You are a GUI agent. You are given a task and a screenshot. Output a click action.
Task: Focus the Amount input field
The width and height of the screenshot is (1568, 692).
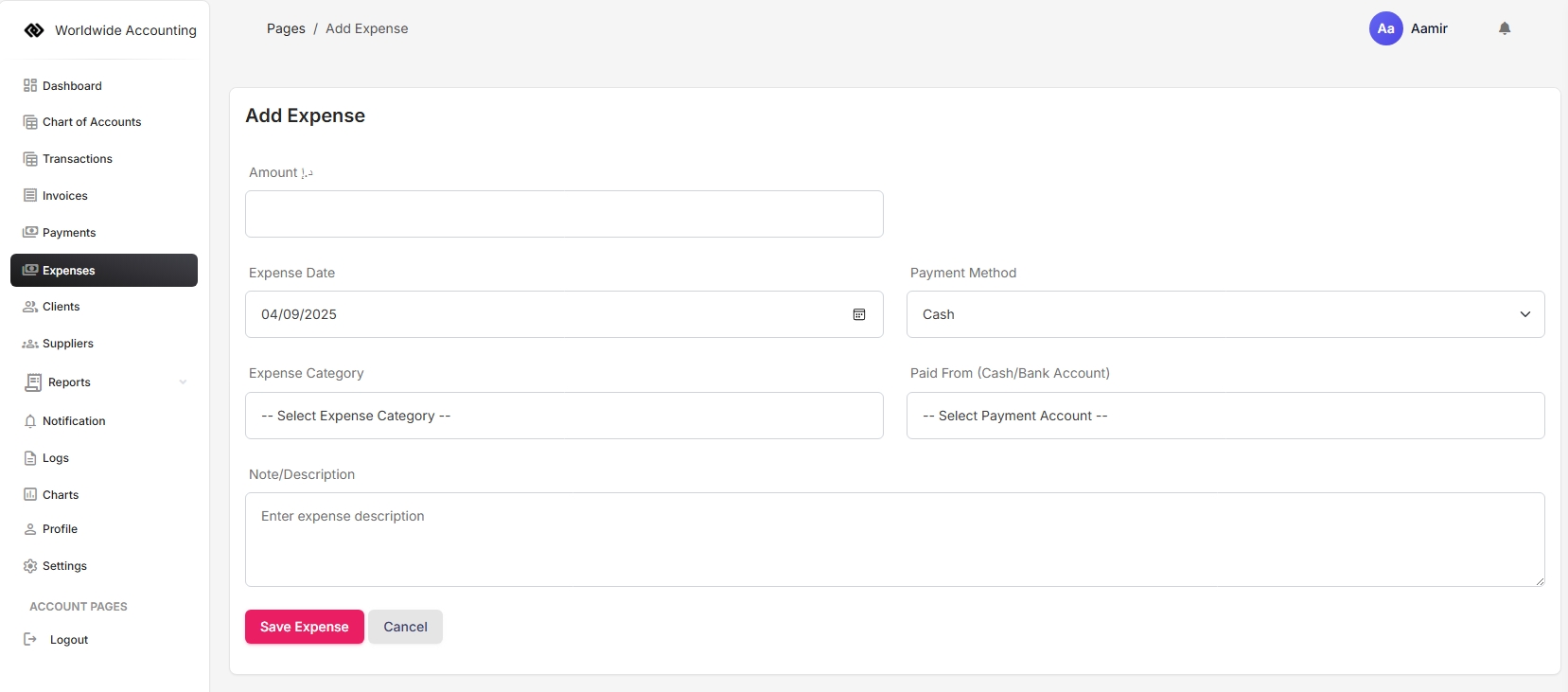tap(564, 214)
